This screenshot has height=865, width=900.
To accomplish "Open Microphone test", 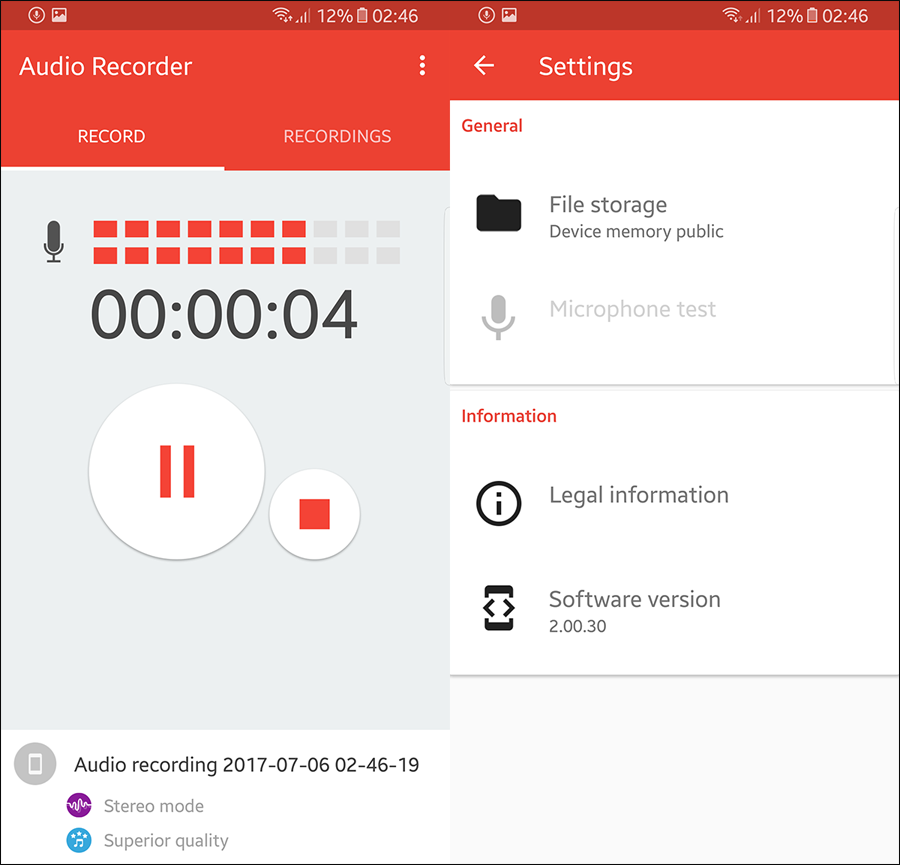I will pyautogui.click(x=632, y=309).
